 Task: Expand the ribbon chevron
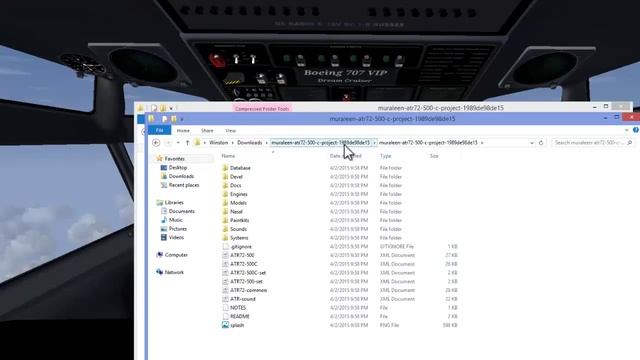627,130
